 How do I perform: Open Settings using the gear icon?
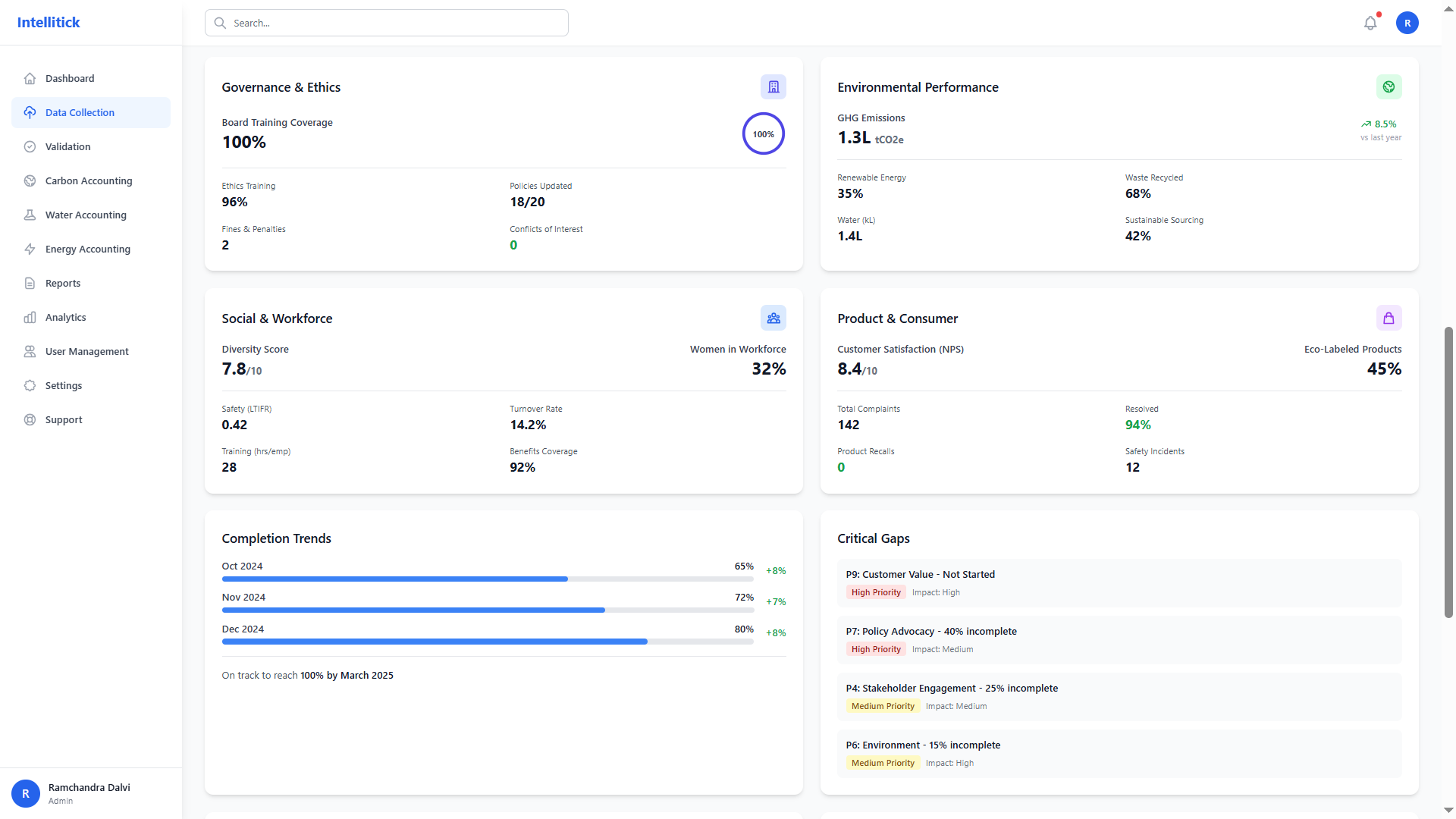[x=30, y=385]
